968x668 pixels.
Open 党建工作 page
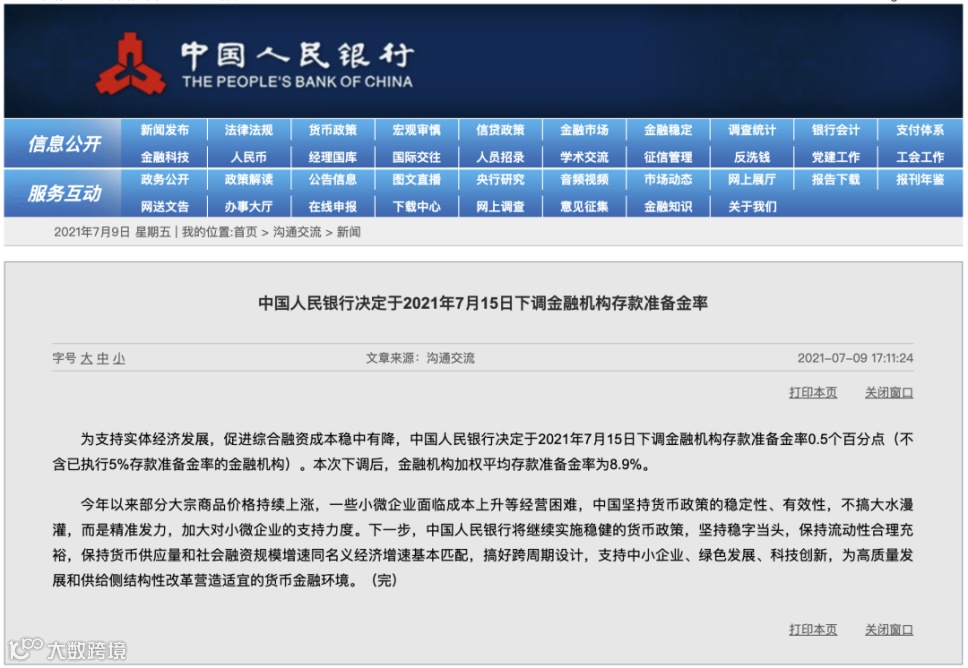tap(836, 157)
